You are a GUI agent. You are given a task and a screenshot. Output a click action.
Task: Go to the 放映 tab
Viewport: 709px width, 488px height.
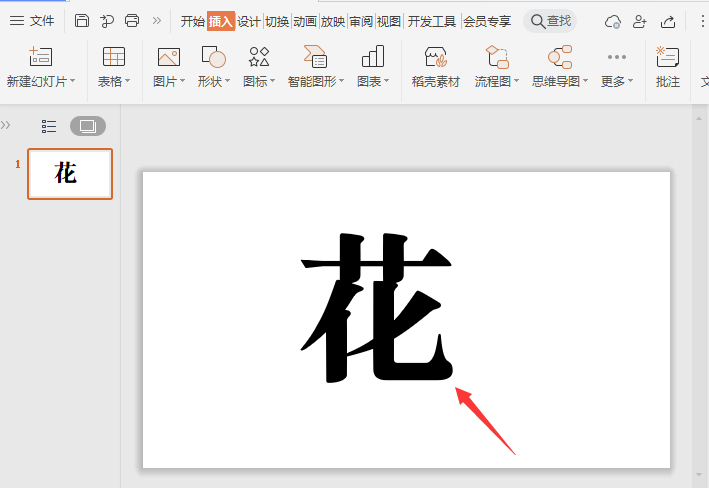coord(333,21)
